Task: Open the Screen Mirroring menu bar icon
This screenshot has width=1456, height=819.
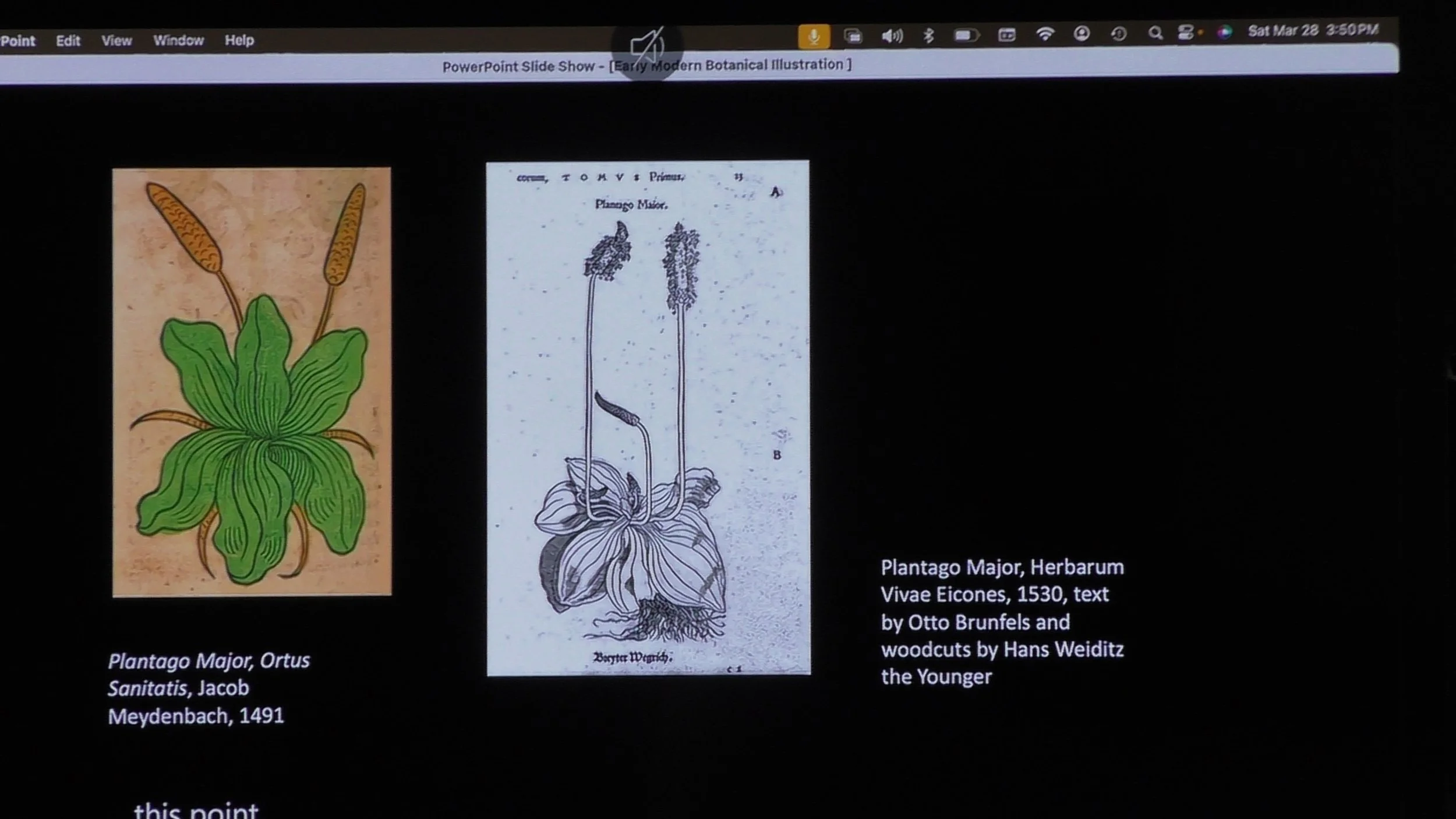Action: (853, 36)
